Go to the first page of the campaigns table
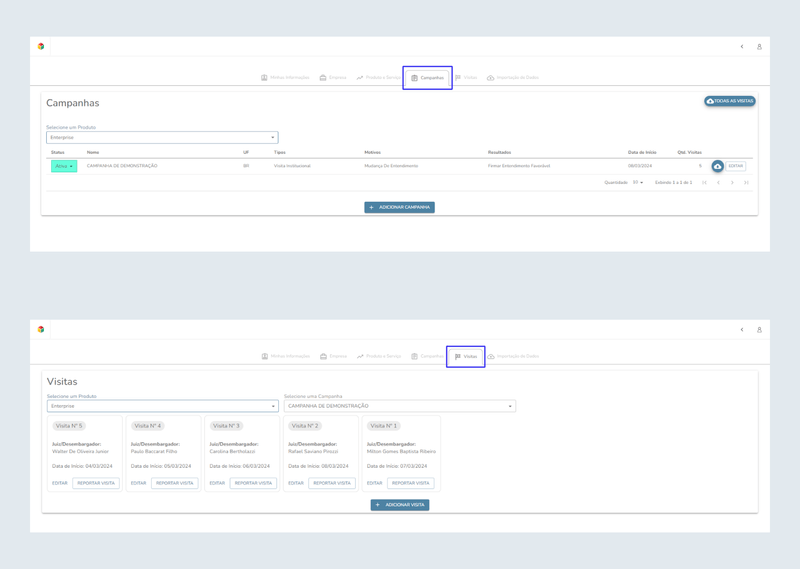Screen dimensions: 800x569 click(705, 183)
